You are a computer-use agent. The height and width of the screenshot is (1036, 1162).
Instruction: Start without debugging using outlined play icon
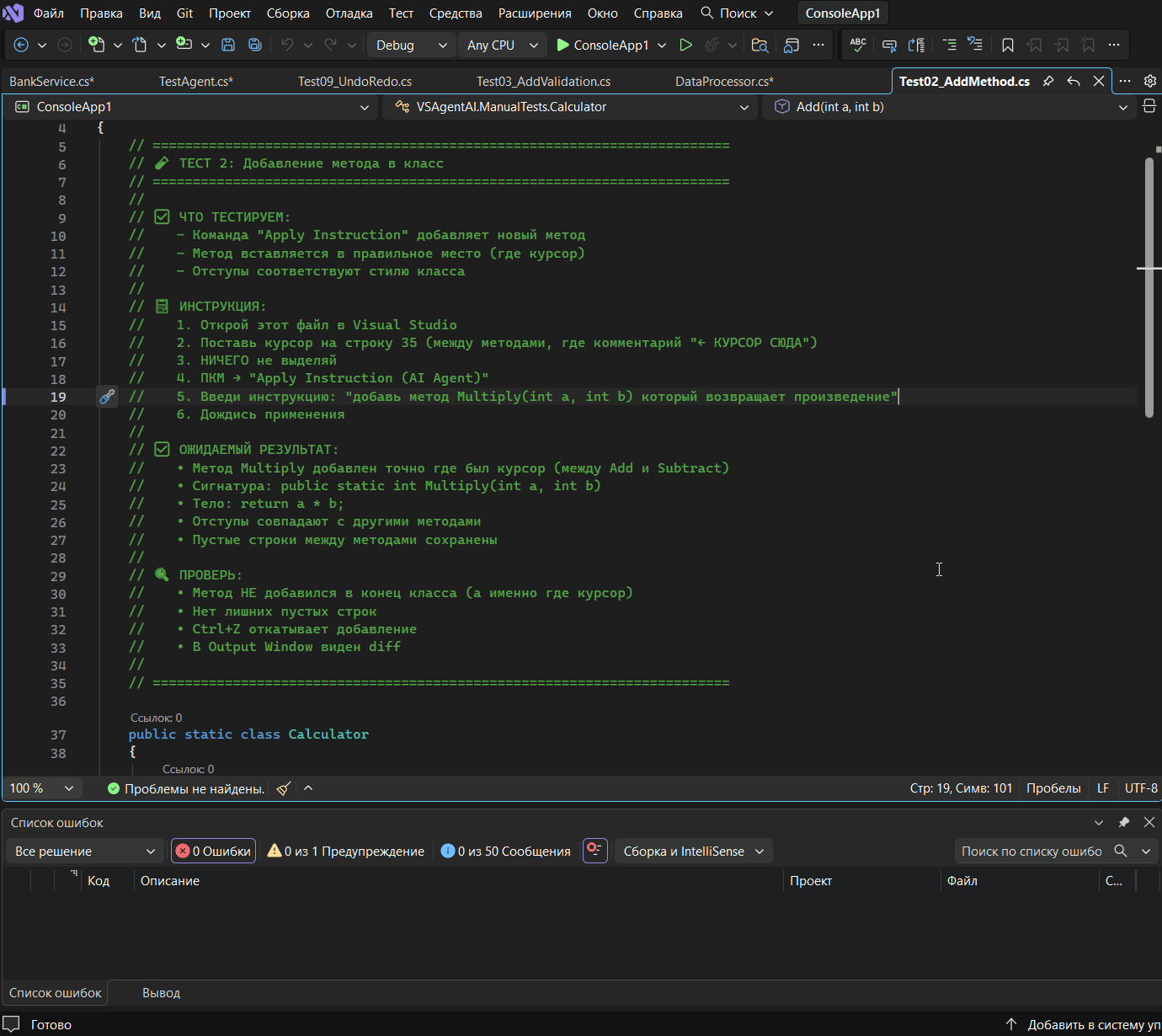click(685, 45)
